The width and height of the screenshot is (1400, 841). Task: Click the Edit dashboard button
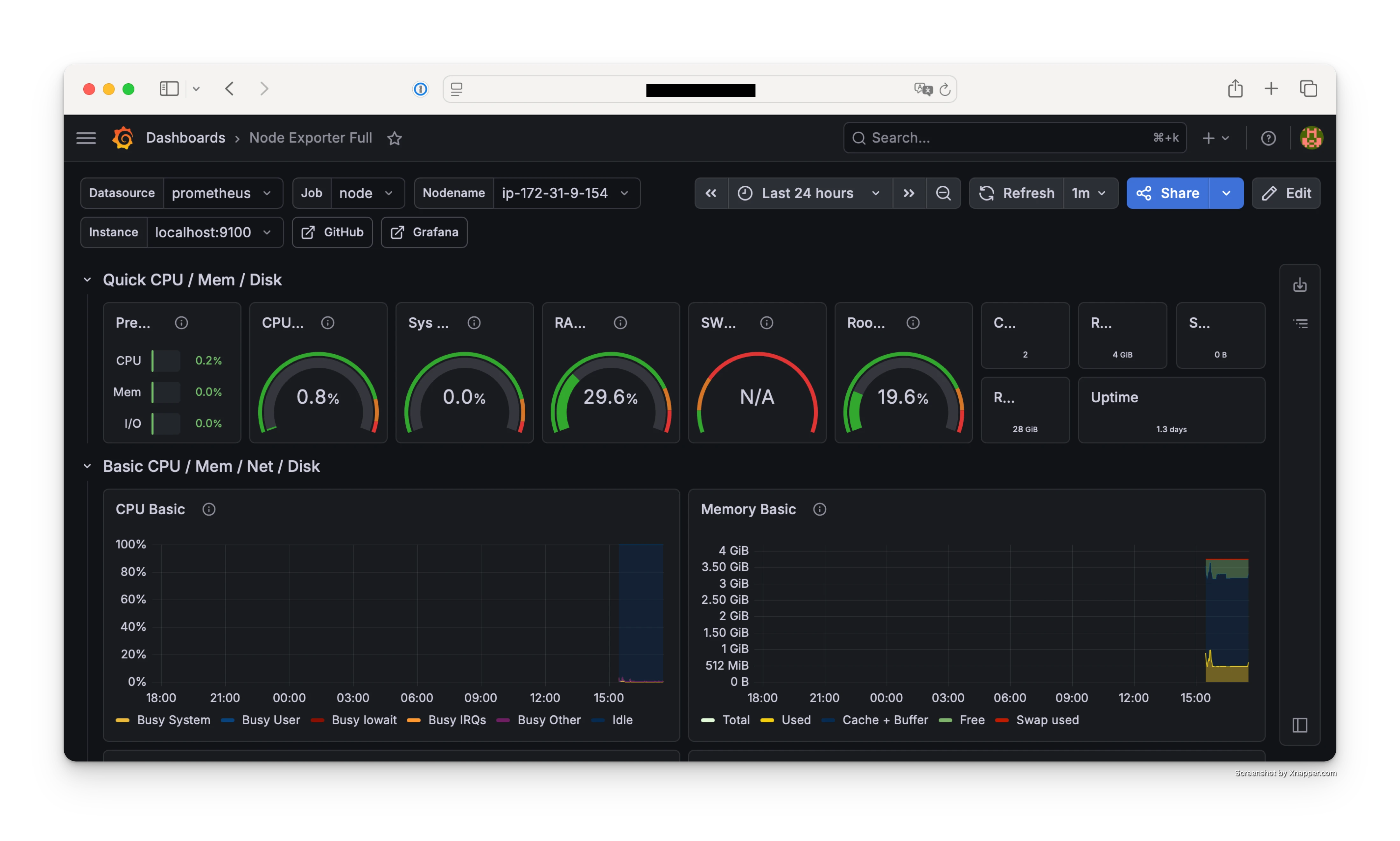click(x=1285, y=193)
